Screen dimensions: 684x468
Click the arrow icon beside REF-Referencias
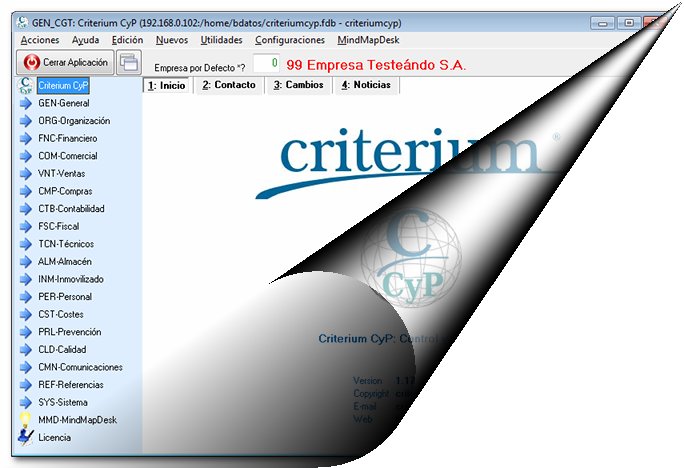26,385
